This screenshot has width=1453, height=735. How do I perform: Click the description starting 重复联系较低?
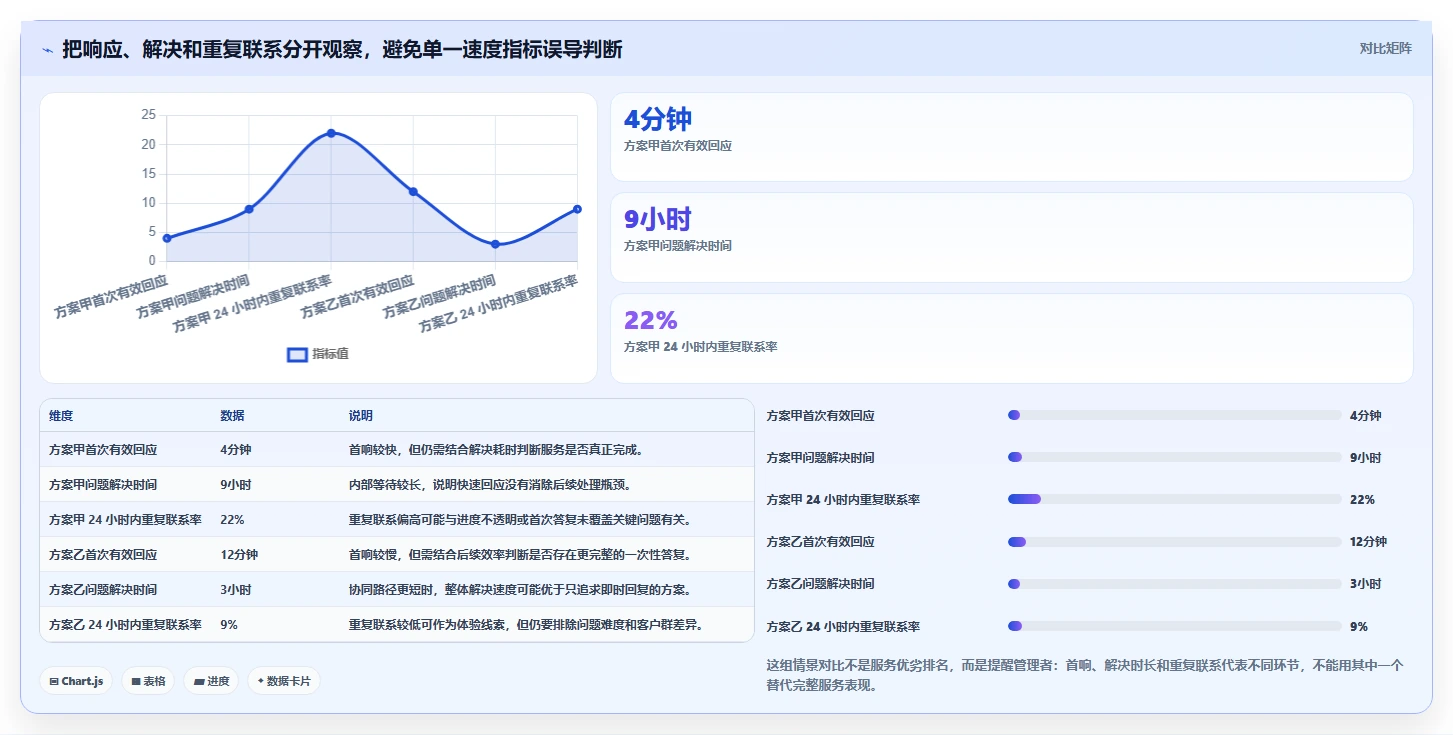(527, 625)
